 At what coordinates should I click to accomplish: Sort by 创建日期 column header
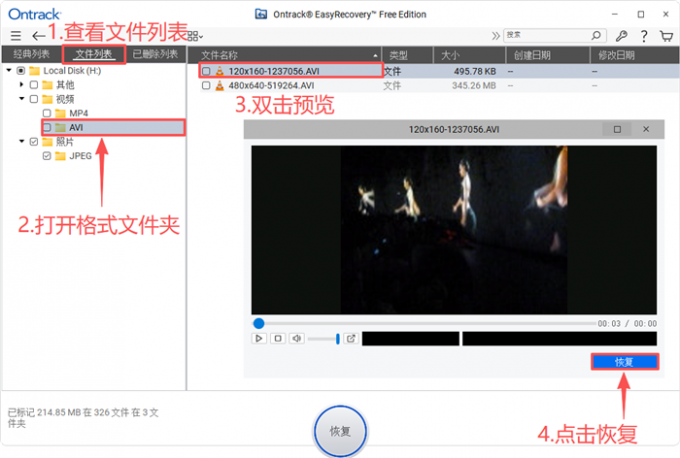(x=548, y=55)
